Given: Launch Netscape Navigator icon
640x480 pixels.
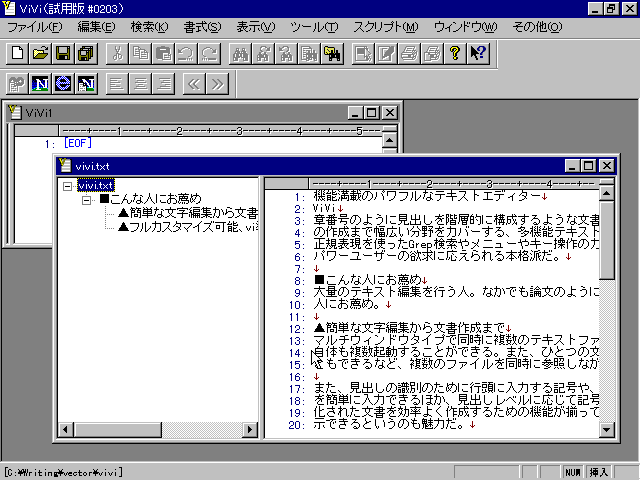Looking at the screenshot, I should click(x=40, y=84).
